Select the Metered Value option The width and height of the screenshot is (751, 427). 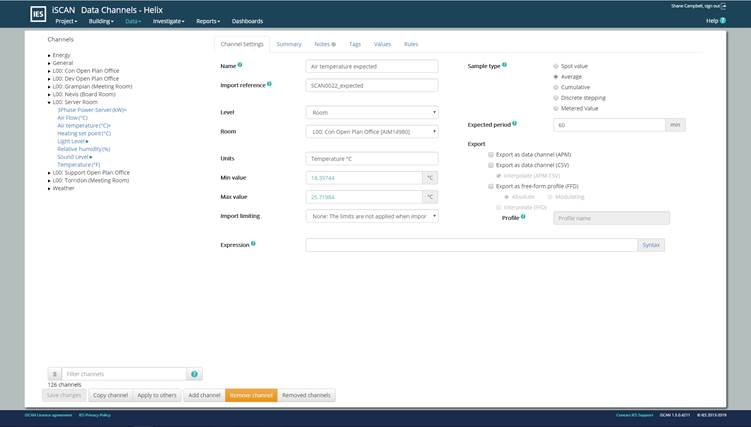click(556, 108)
